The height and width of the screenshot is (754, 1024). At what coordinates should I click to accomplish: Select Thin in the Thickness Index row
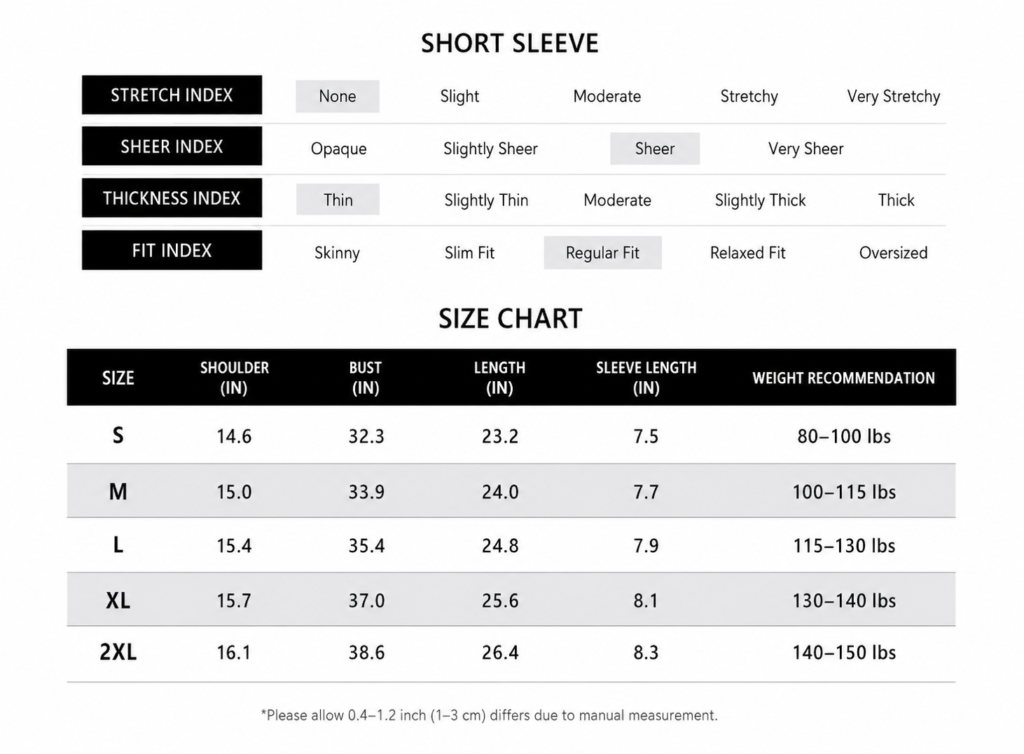click(338, 199)
